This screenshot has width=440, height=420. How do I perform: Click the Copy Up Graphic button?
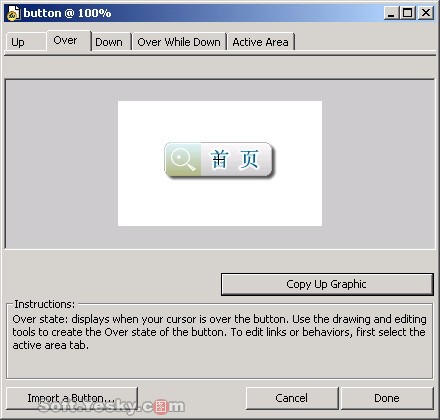(327, 284)
